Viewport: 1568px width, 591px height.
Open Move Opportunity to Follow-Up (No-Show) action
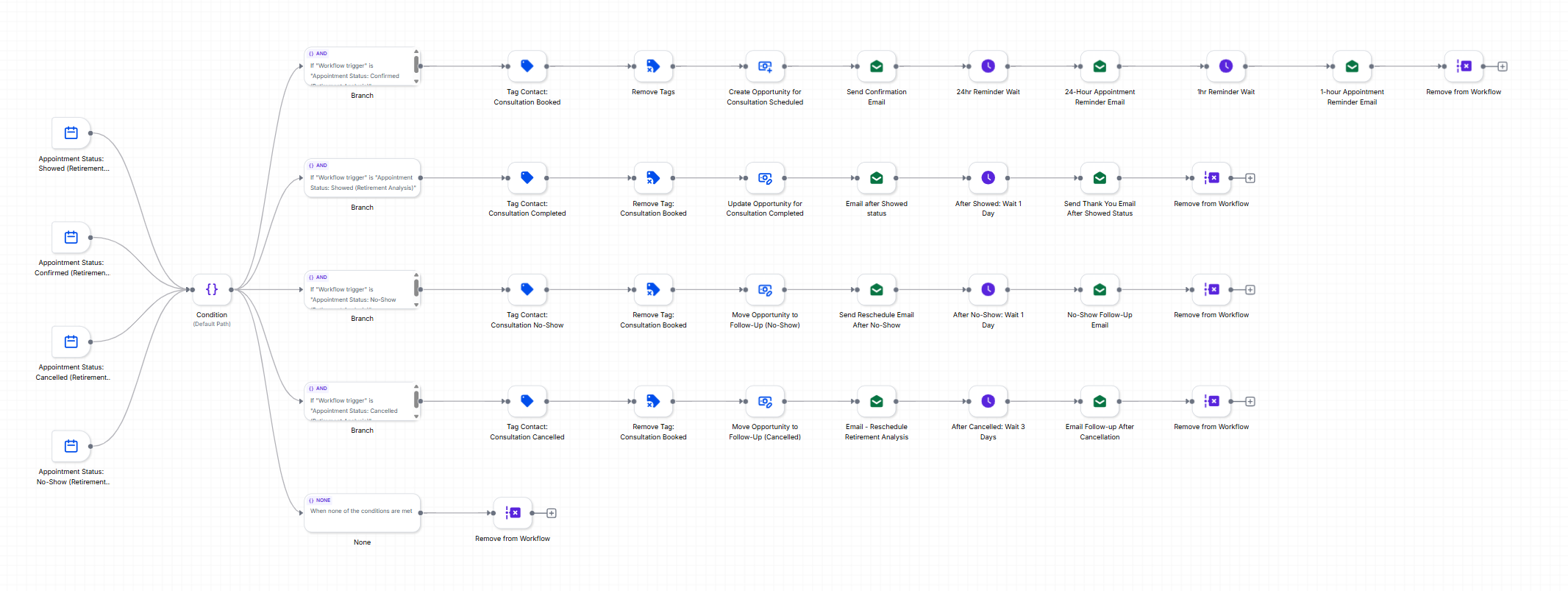(x=765, y=289)
